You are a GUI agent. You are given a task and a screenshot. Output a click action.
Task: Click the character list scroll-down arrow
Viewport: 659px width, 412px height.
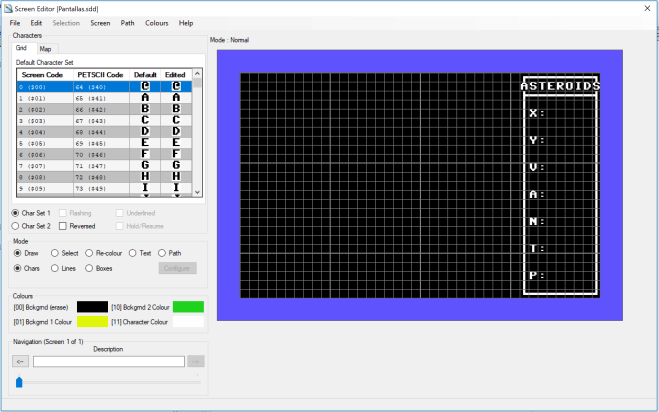pos(197,191)
